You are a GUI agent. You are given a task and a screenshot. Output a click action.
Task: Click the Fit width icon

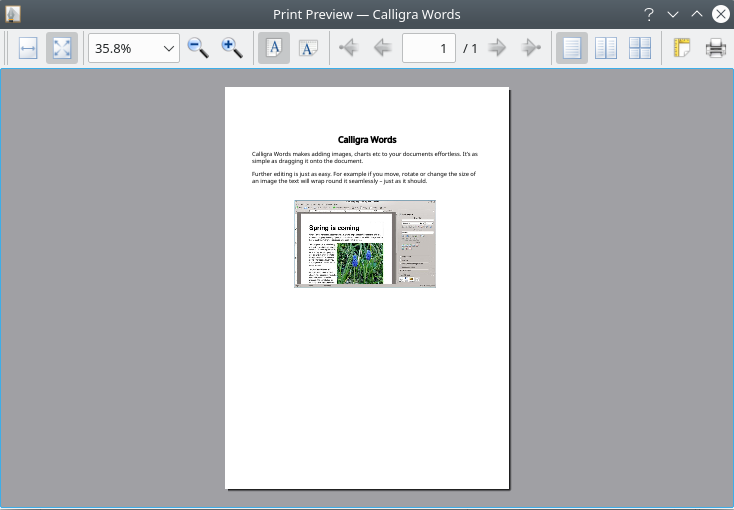pos(28,48)
